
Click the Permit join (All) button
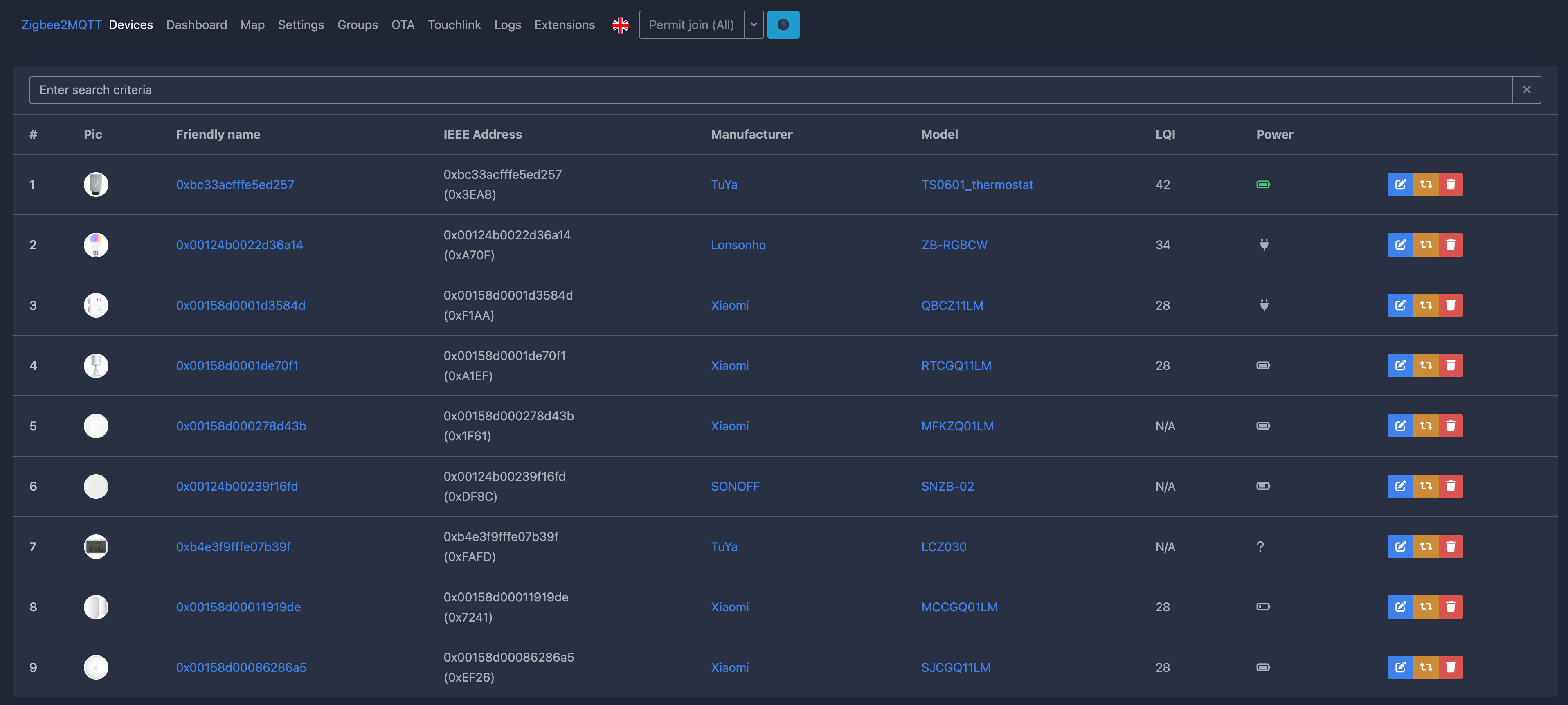click(x=691, y=25)
